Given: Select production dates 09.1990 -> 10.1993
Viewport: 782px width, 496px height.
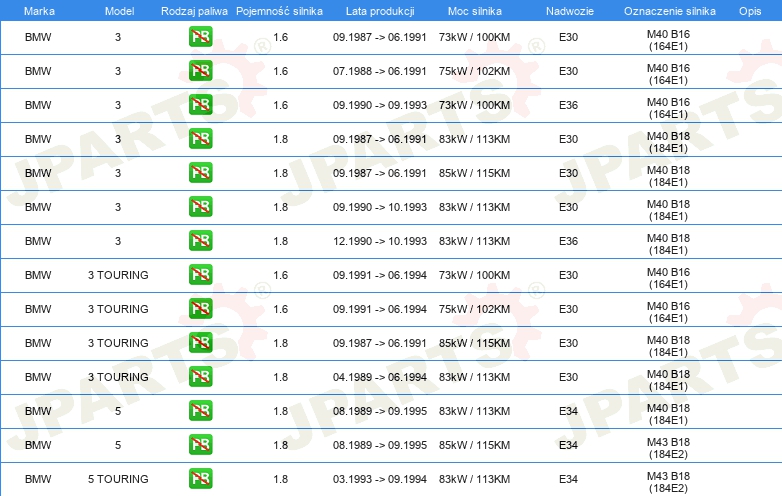Looking at the screenshot, I should [x=380, y=207].
